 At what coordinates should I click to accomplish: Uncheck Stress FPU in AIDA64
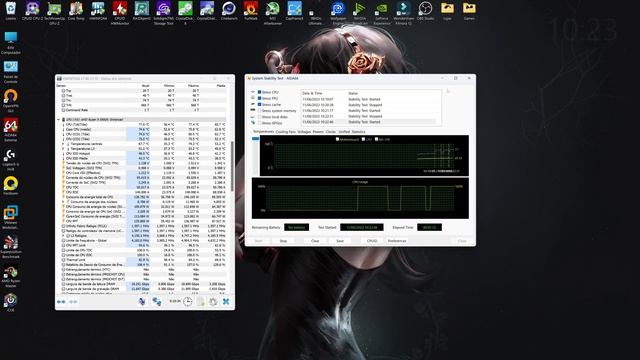click(260, 98)
